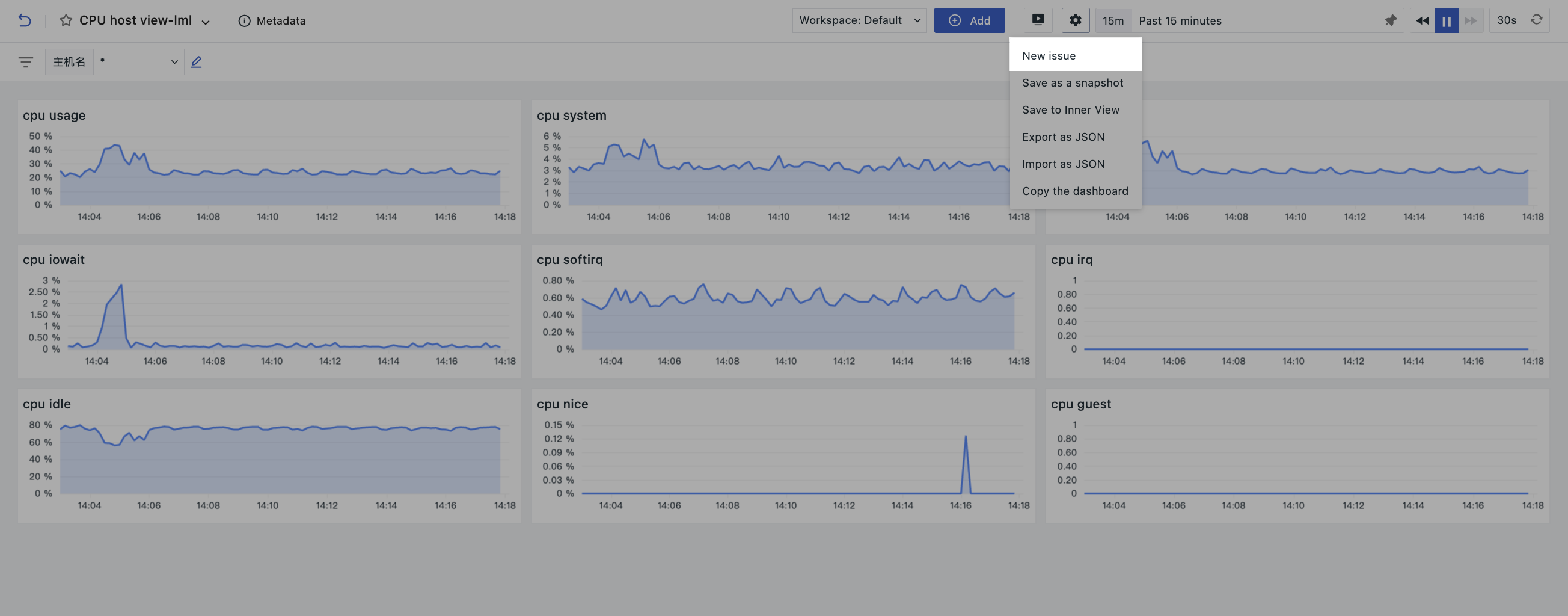Click the manual refresh icon
1568x616 pixels.
pos(1536,20)
